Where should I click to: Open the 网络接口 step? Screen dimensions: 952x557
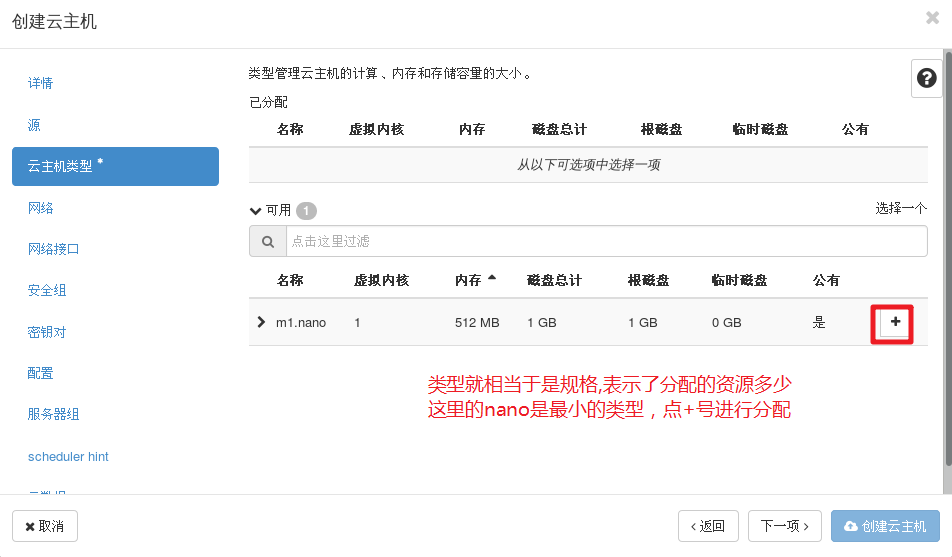(54, 249)
